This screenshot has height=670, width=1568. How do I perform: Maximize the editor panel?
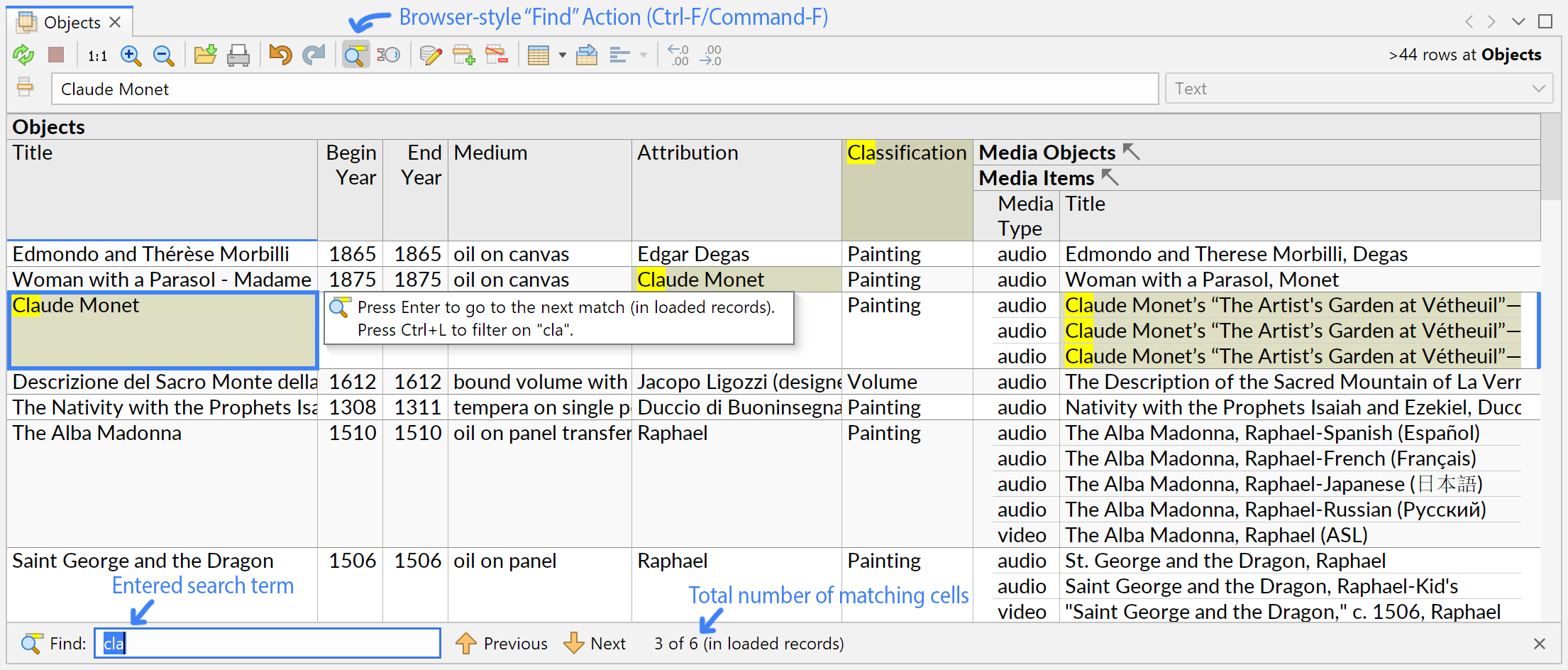1545,21
